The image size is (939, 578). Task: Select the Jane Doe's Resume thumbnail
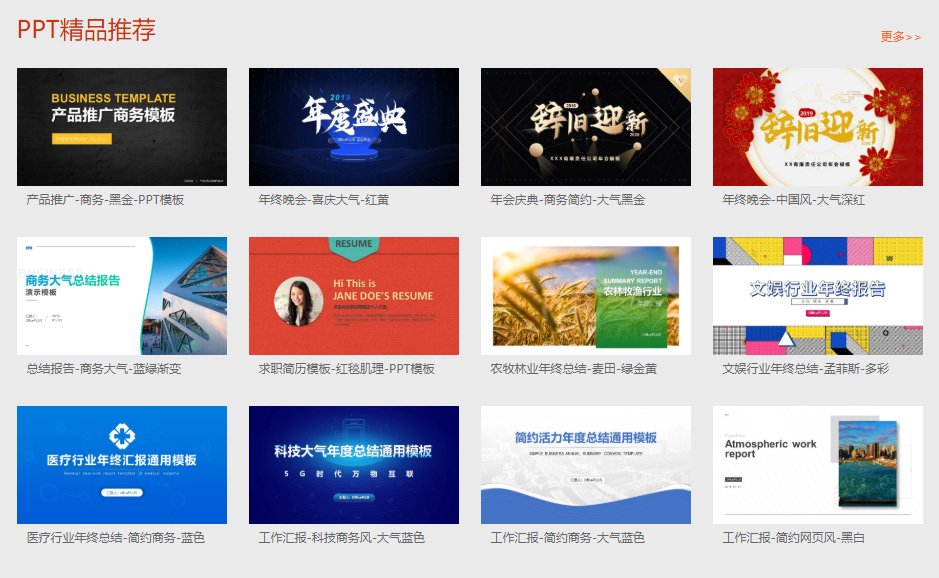[x=354, y=296]
